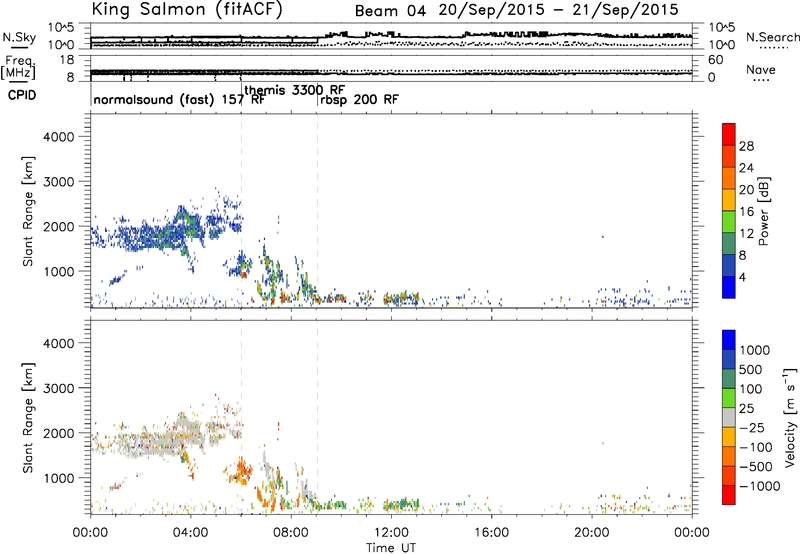Viewport: 800px width, 554px height.
Task: Click the '10^5' tick beside N.Search
Action: point(721,27)
